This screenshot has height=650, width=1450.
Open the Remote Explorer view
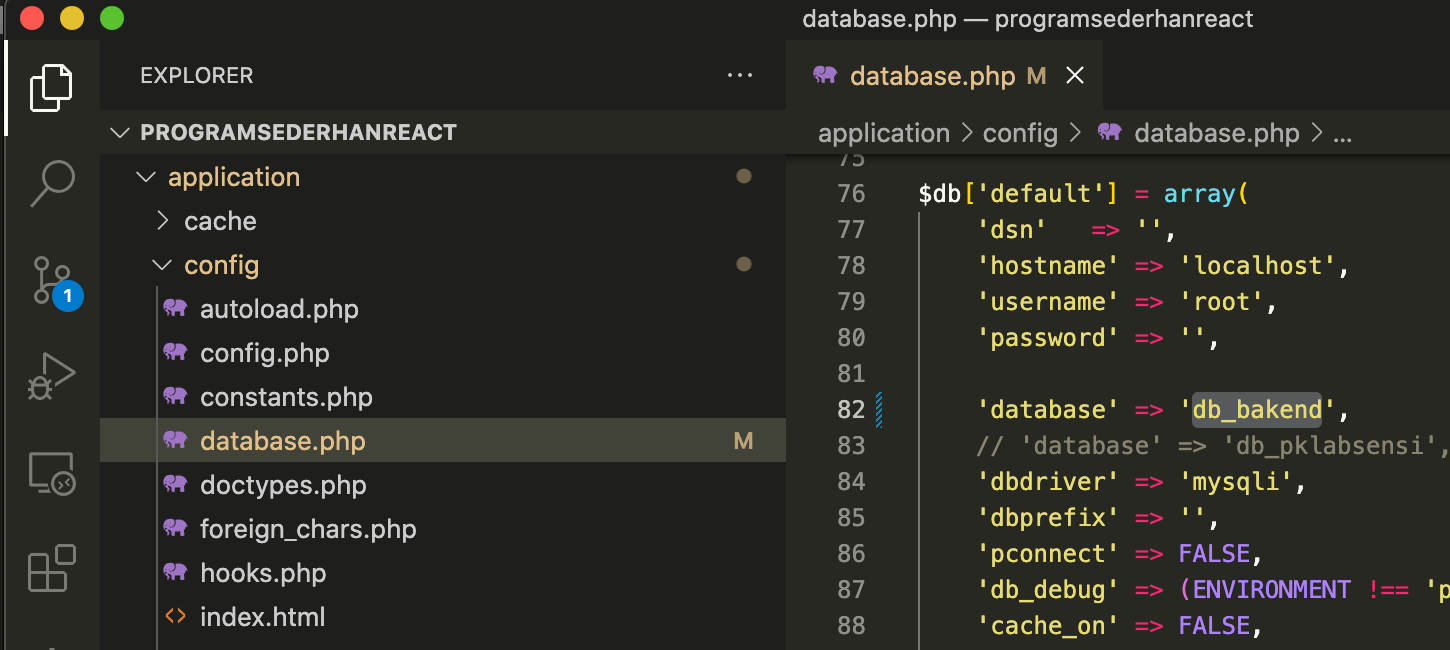click(51, 472)
